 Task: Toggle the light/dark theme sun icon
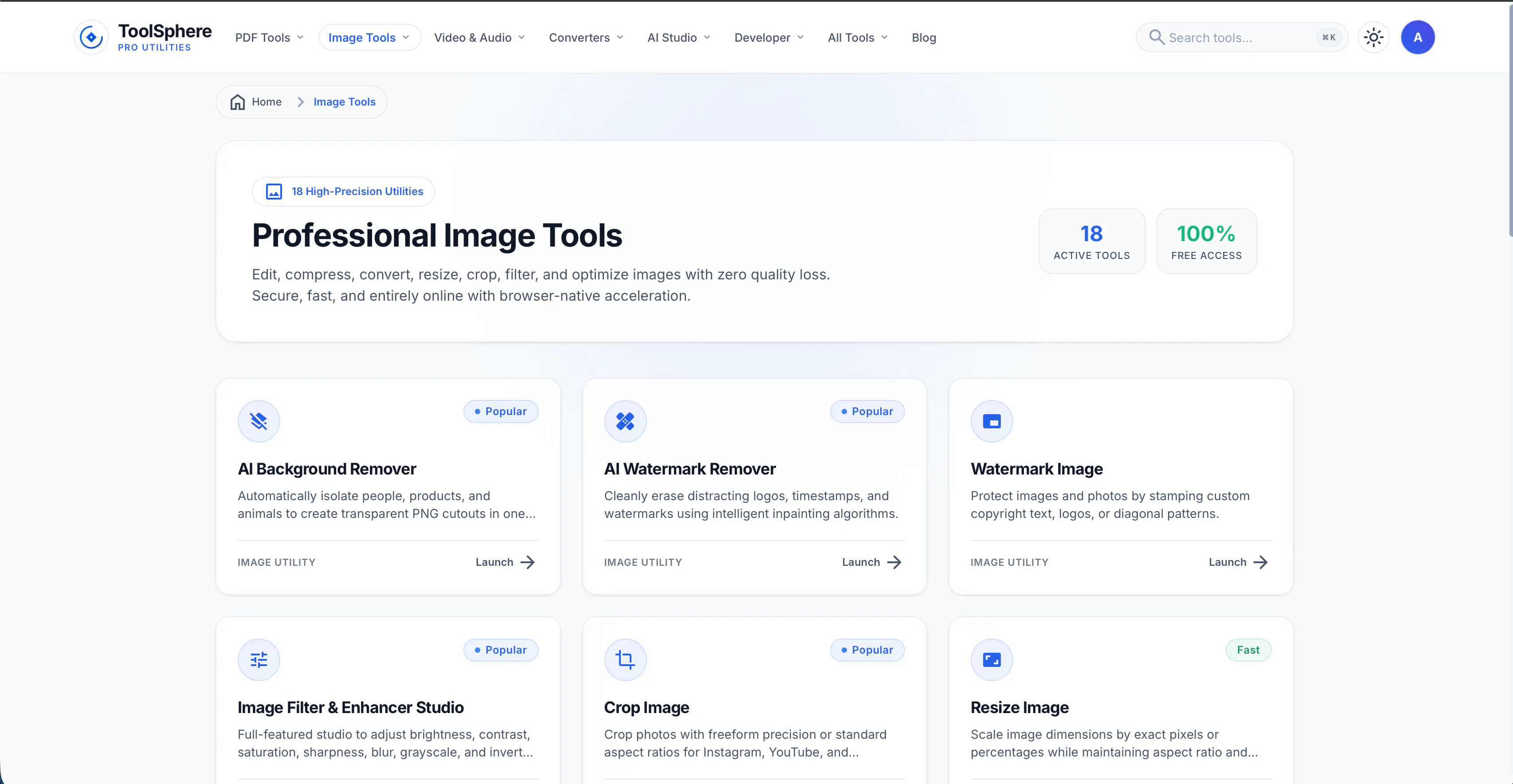coord(1373,38)
